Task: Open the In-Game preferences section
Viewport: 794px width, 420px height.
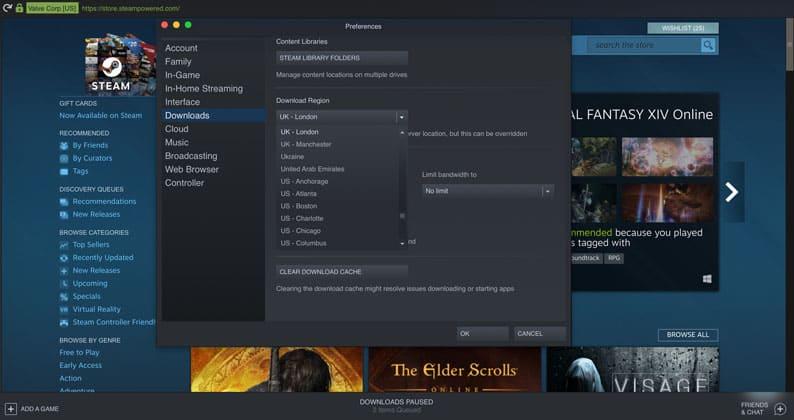Action: point(182,75)
